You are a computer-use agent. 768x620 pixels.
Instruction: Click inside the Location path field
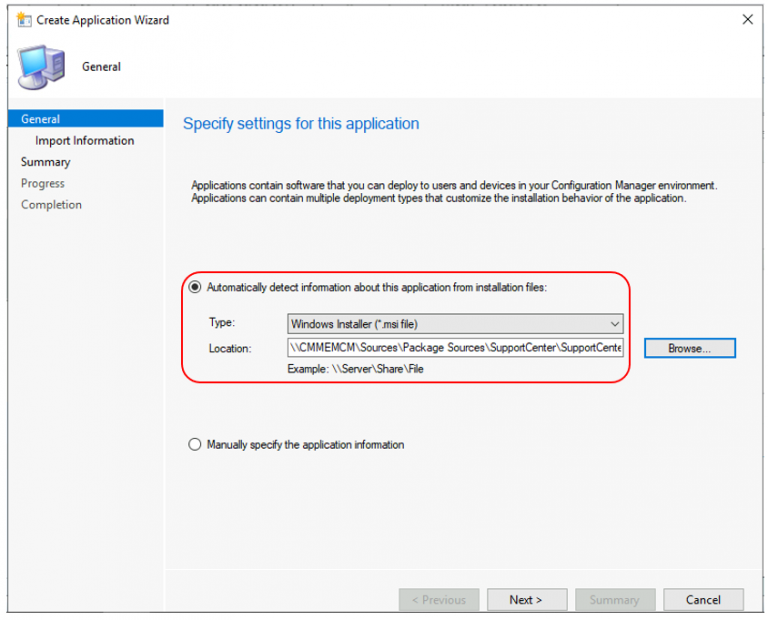(455, 348)
